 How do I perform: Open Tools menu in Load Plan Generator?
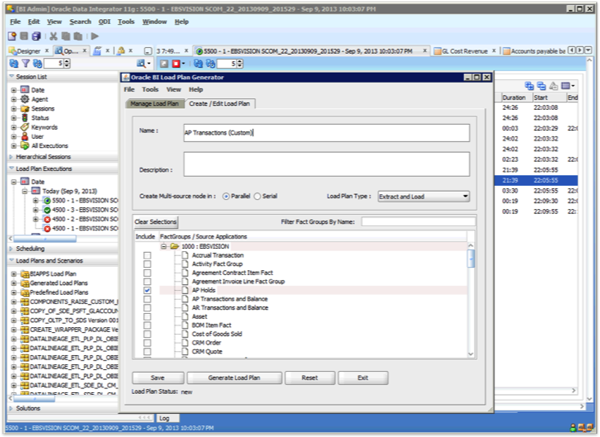click(x=150, y=90)
